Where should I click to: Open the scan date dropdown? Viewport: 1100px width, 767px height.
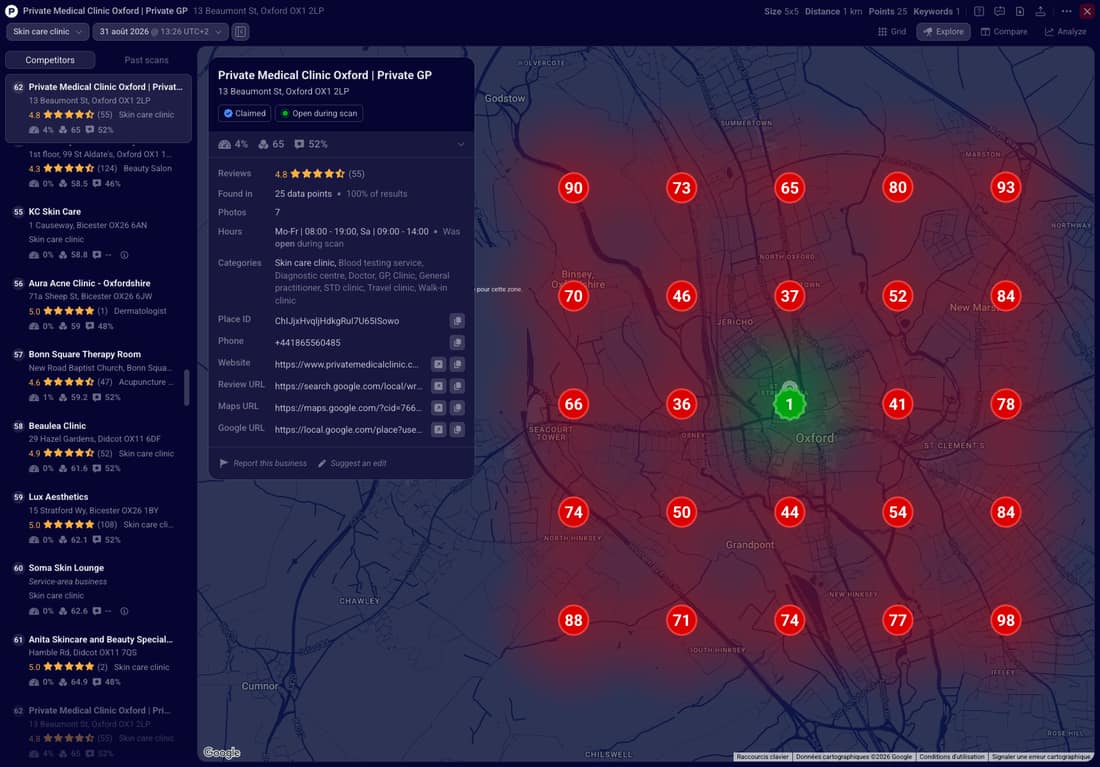[x=161, y=32]
